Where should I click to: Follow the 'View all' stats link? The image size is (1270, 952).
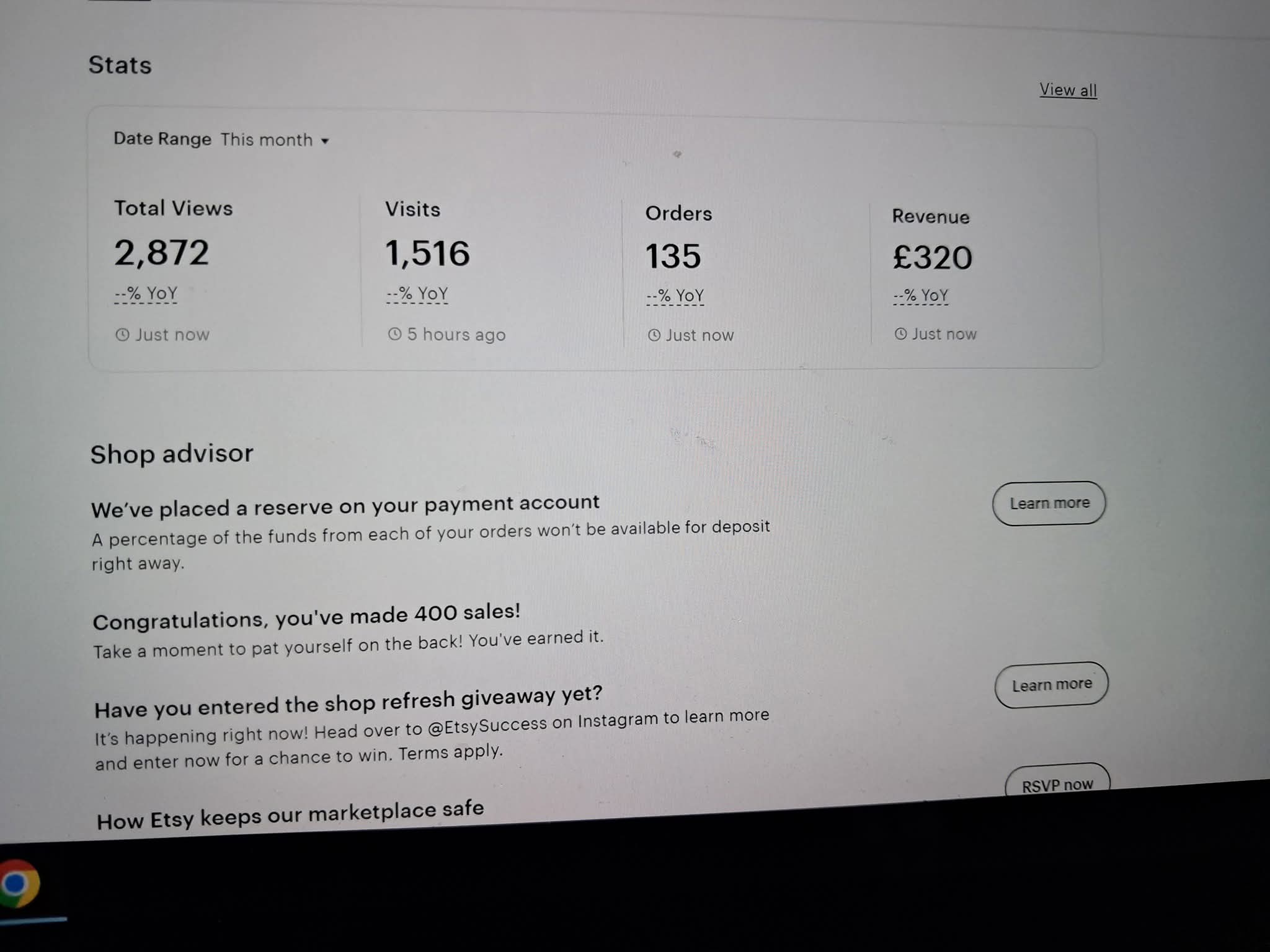[x=1068, y=90]
